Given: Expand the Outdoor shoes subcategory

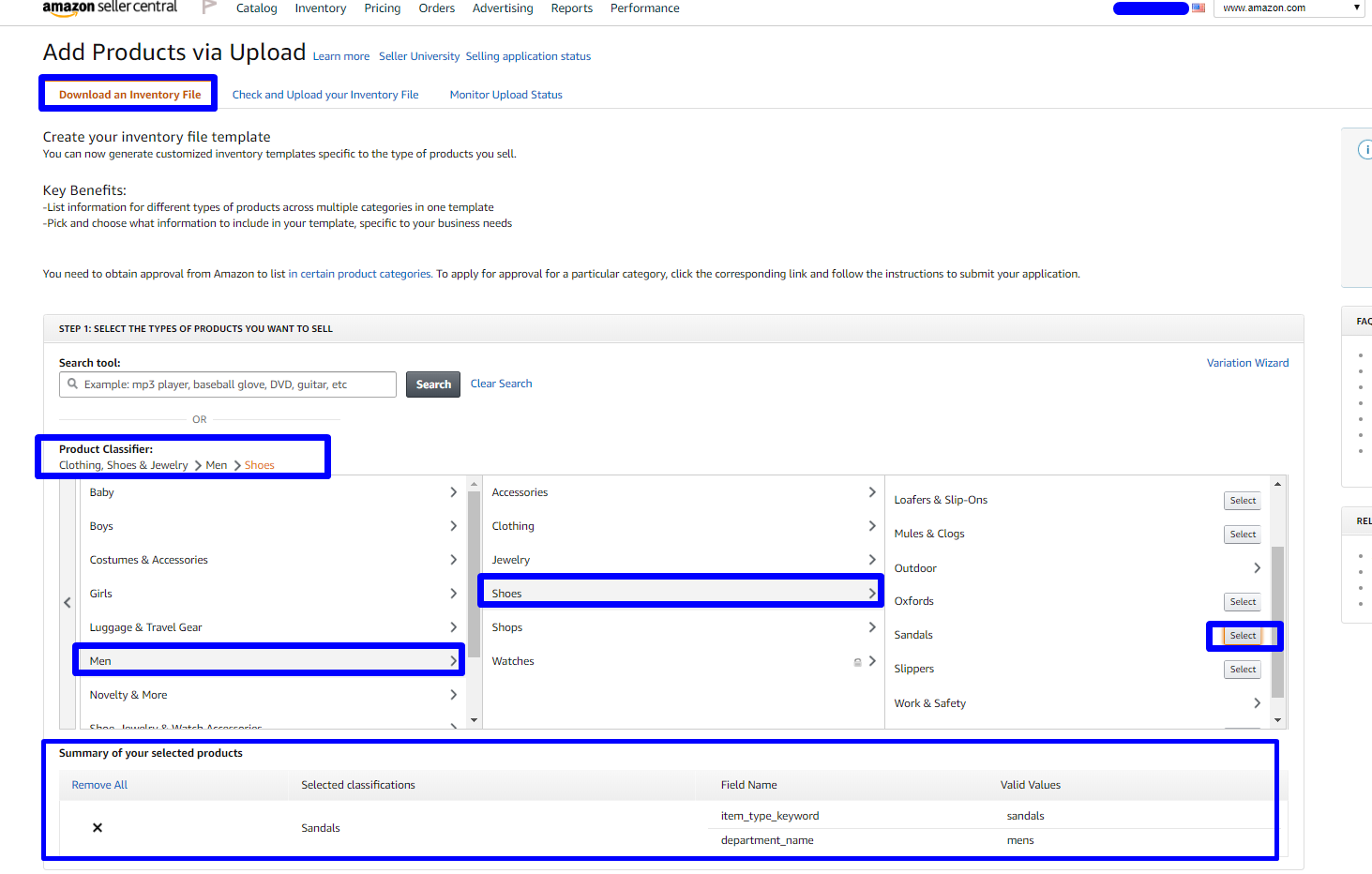Looking at the screenshot, I should [x=1258, y=567].
